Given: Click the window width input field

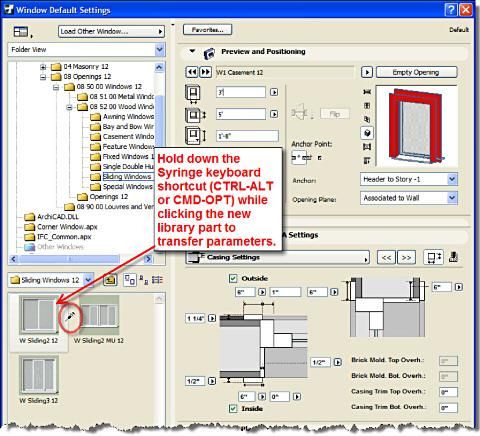Looking at the screenshot, I should pyautogui.click(x=241, y=92).
